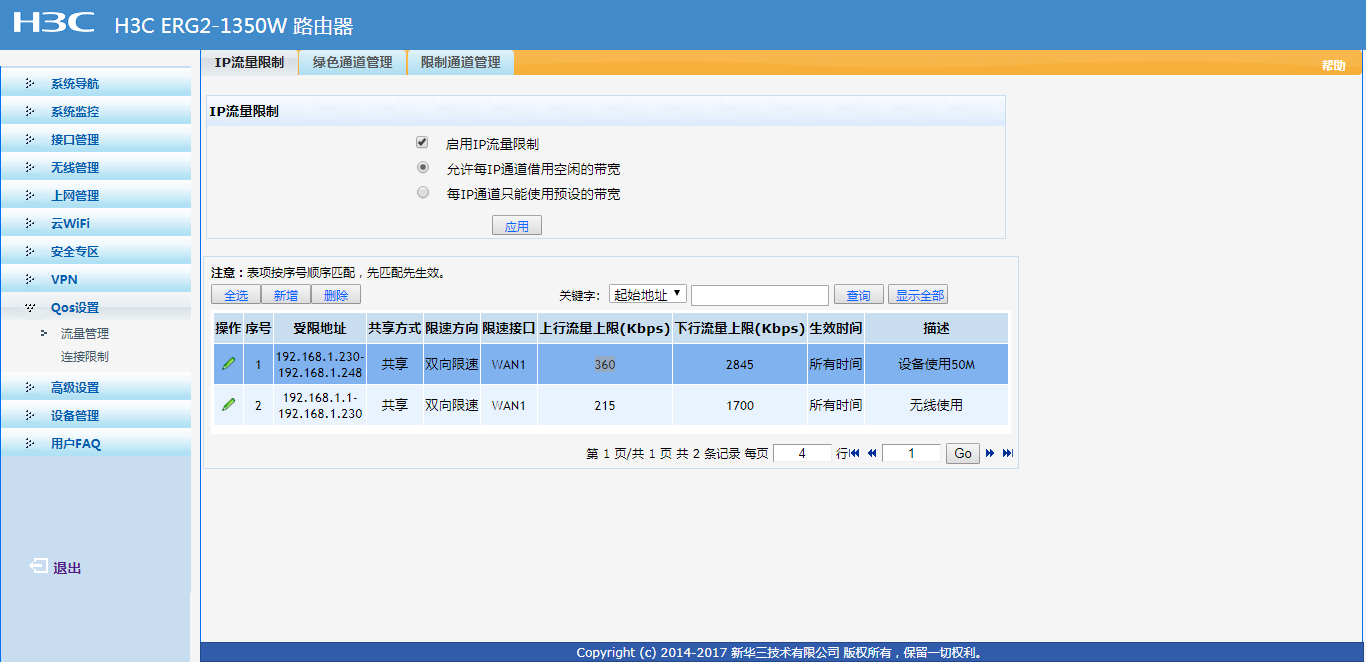Focus the rows-per-page field showing 4

tap(803, 453)
